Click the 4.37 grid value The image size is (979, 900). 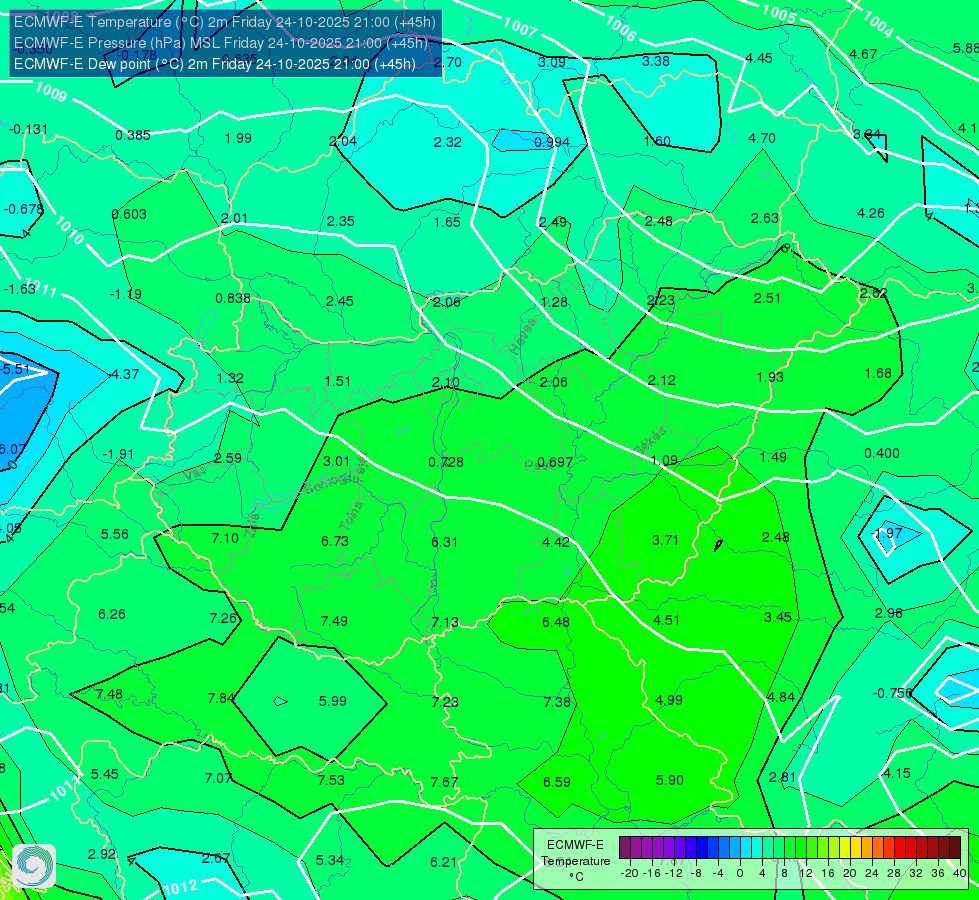(x=125, y=374)
